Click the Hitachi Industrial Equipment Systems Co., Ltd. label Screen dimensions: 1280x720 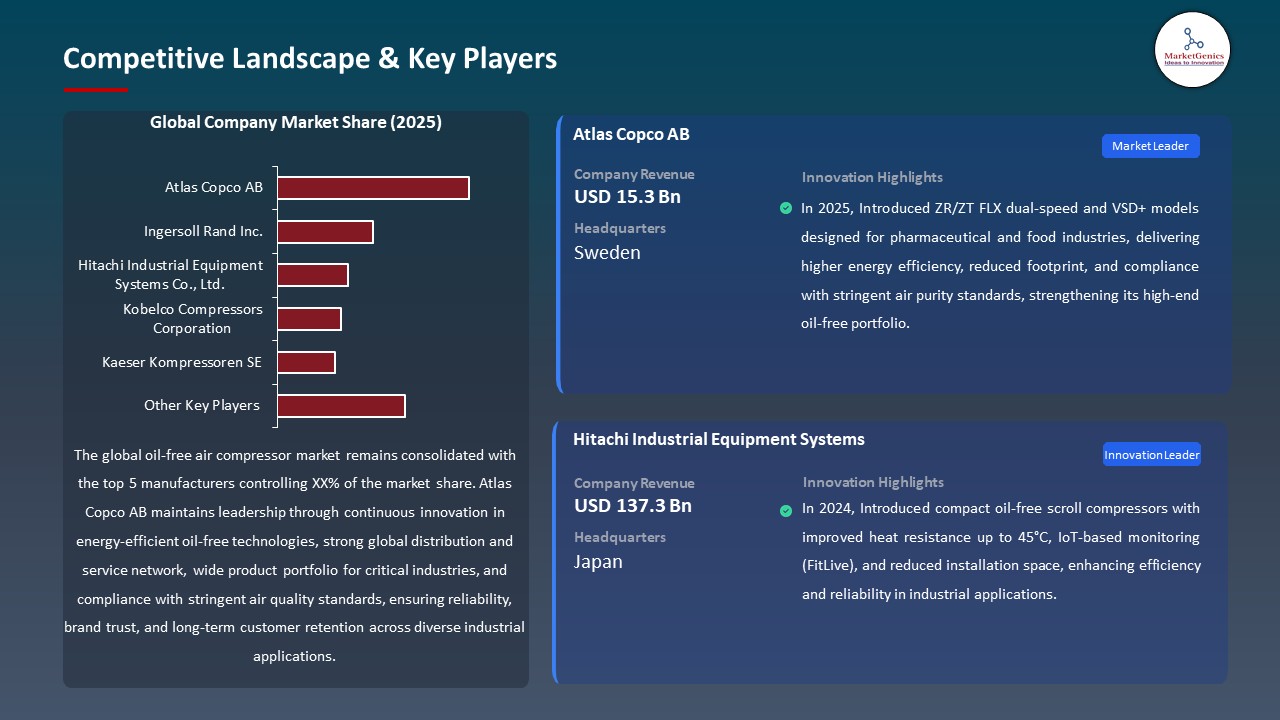pyautogui.click(x=171, y=275)
